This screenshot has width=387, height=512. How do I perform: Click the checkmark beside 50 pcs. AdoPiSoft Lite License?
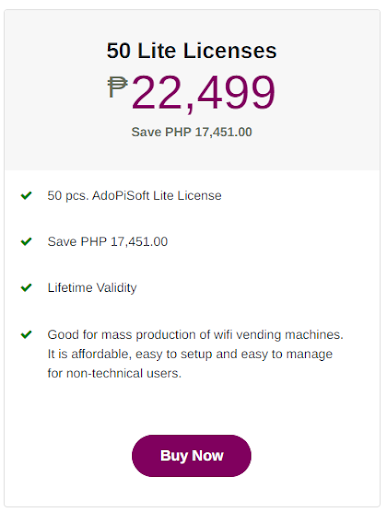tap(26, 195)
